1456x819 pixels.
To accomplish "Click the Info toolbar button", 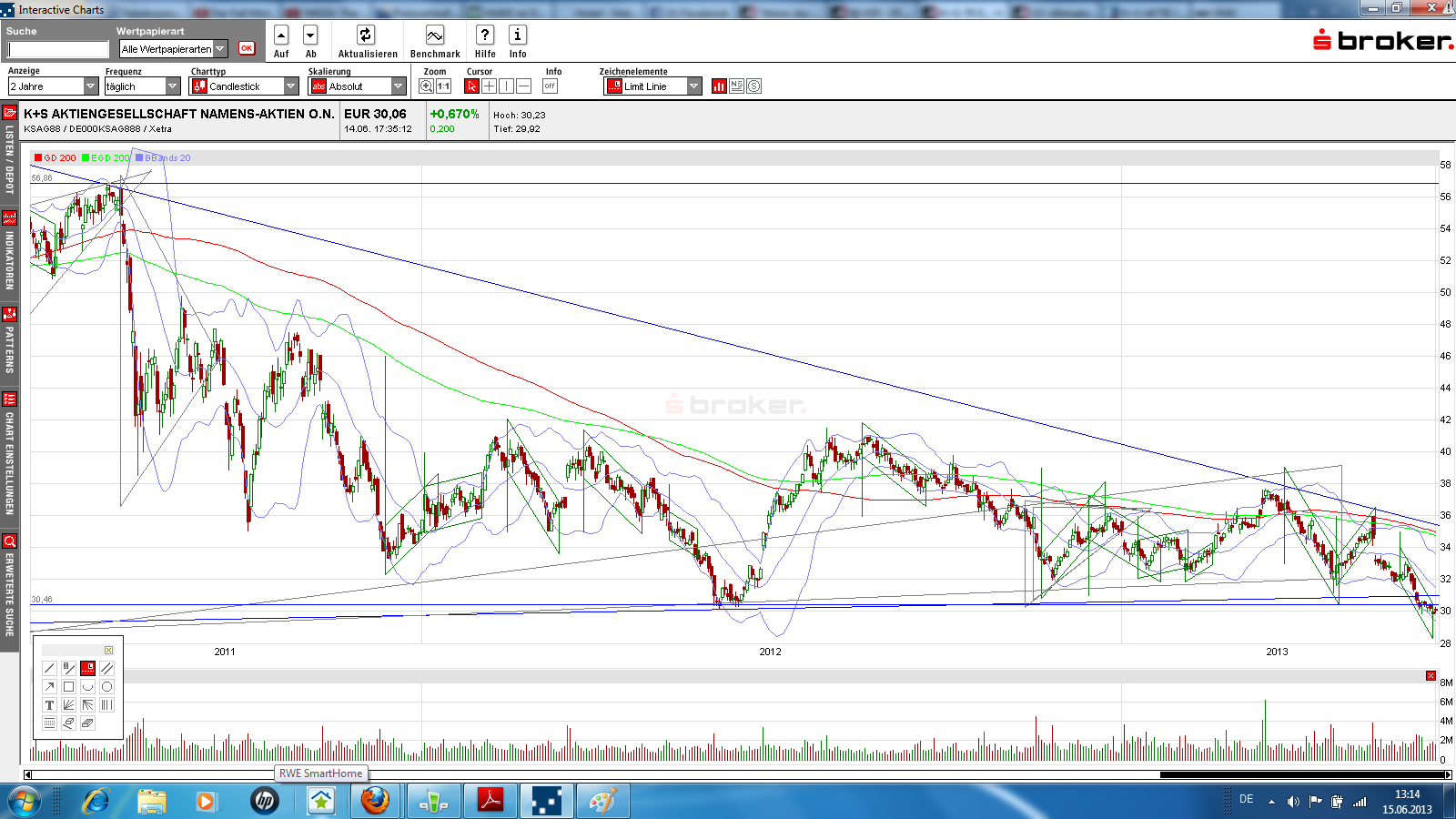I will (x=518, y=35).
